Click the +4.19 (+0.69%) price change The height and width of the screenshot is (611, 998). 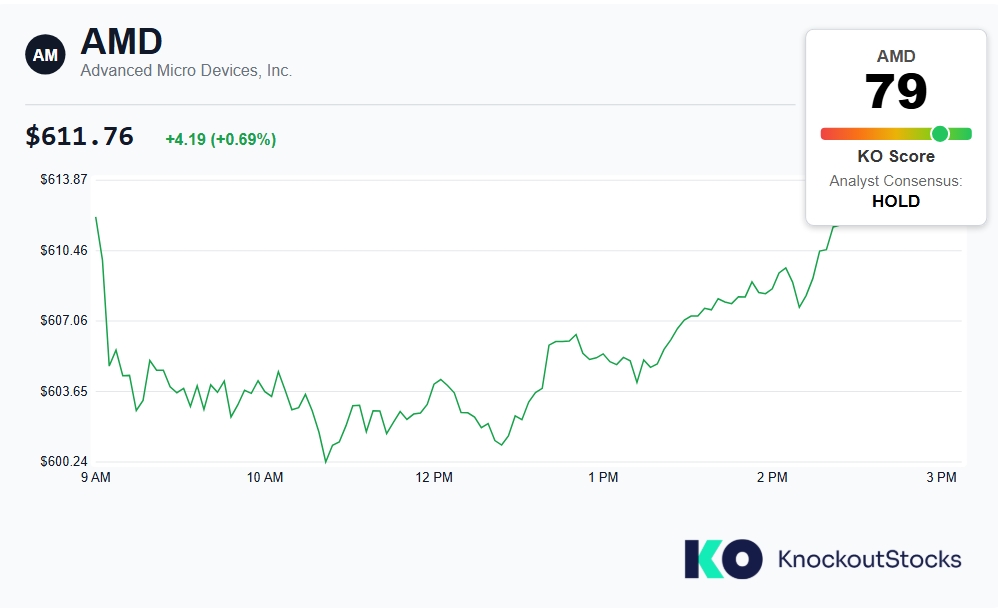tap(221, 139)
